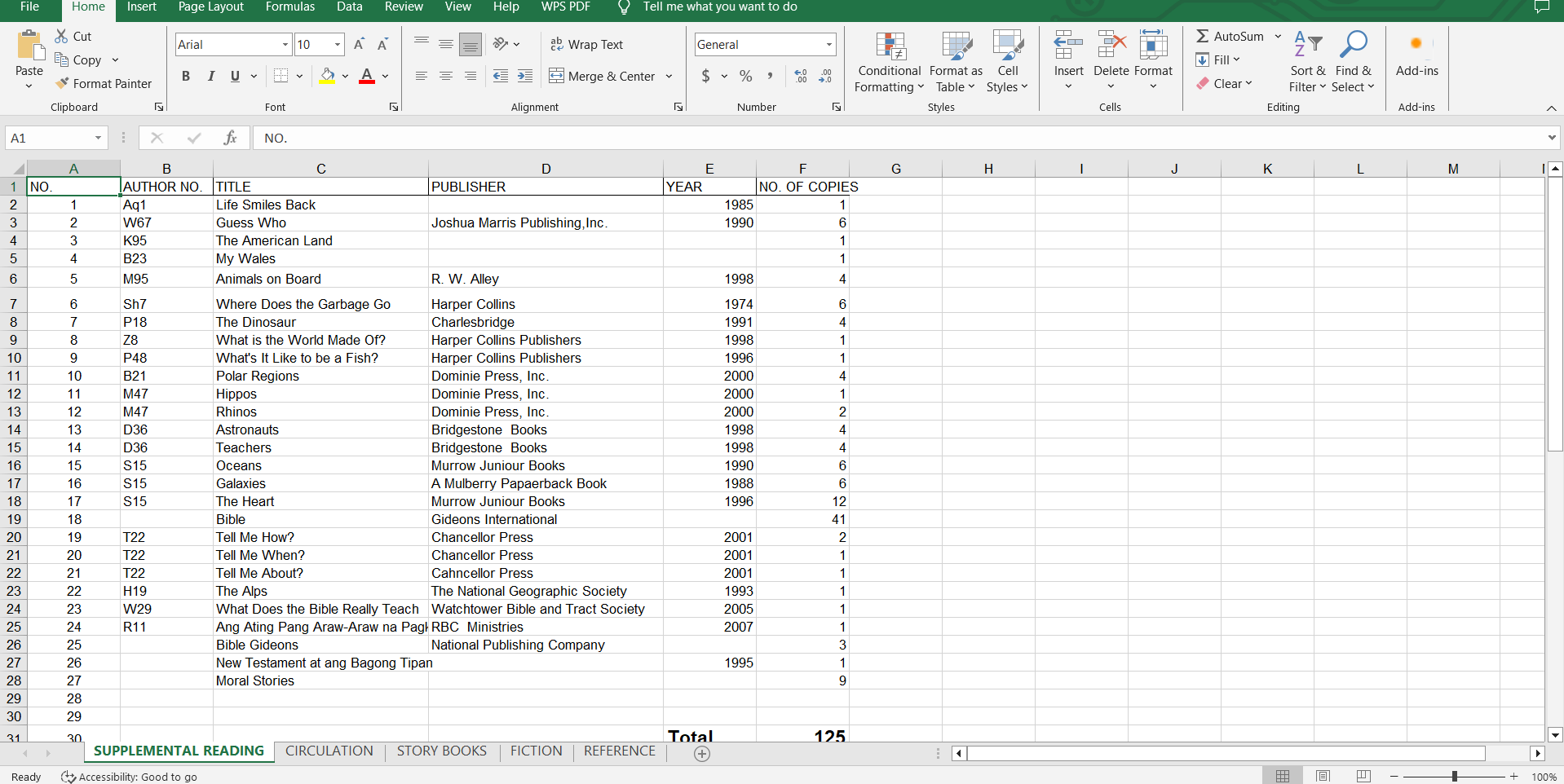Click the vertical scrollbar down arrow

[x=1555, y=734]
